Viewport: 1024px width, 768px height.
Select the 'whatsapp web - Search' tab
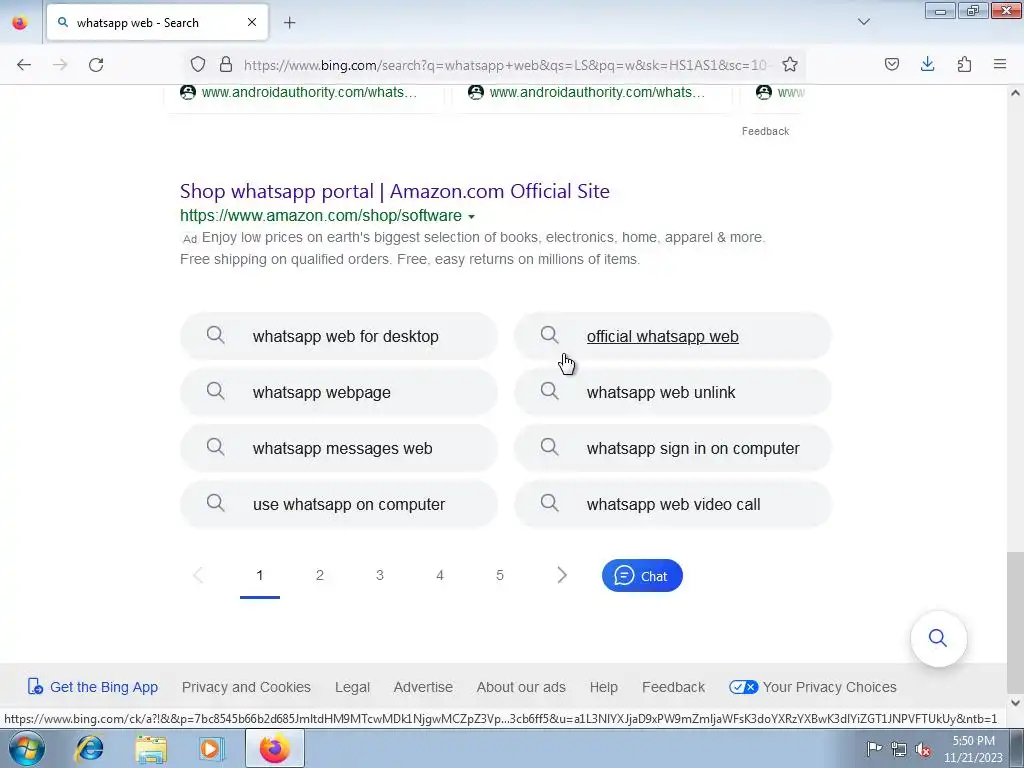point(157,23)
